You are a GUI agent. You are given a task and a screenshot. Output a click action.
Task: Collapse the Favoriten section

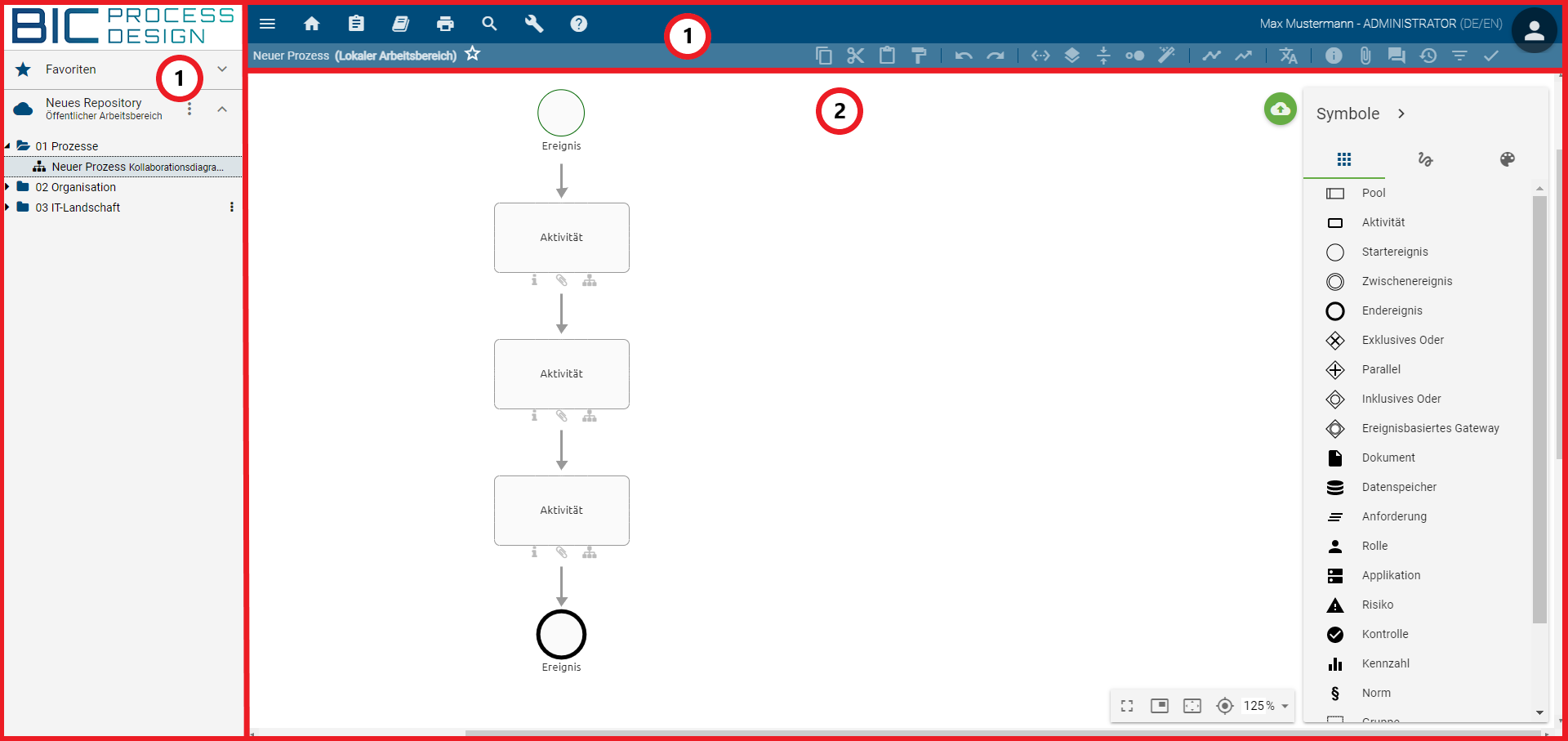222,69
